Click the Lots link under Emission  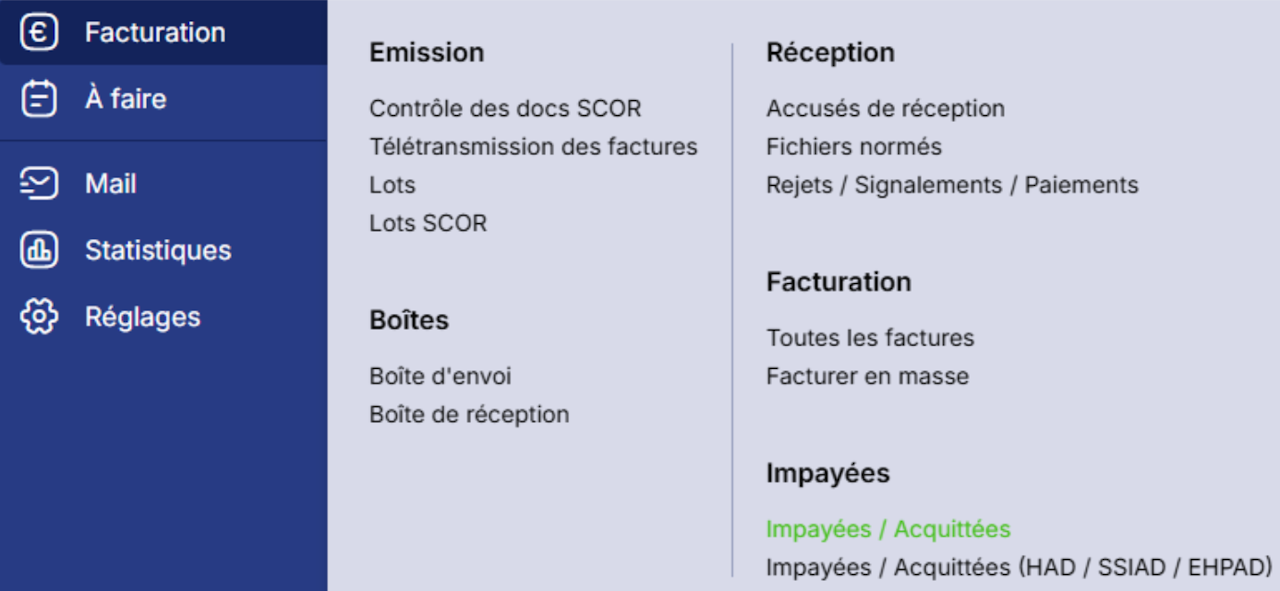(x=392, y=185)
